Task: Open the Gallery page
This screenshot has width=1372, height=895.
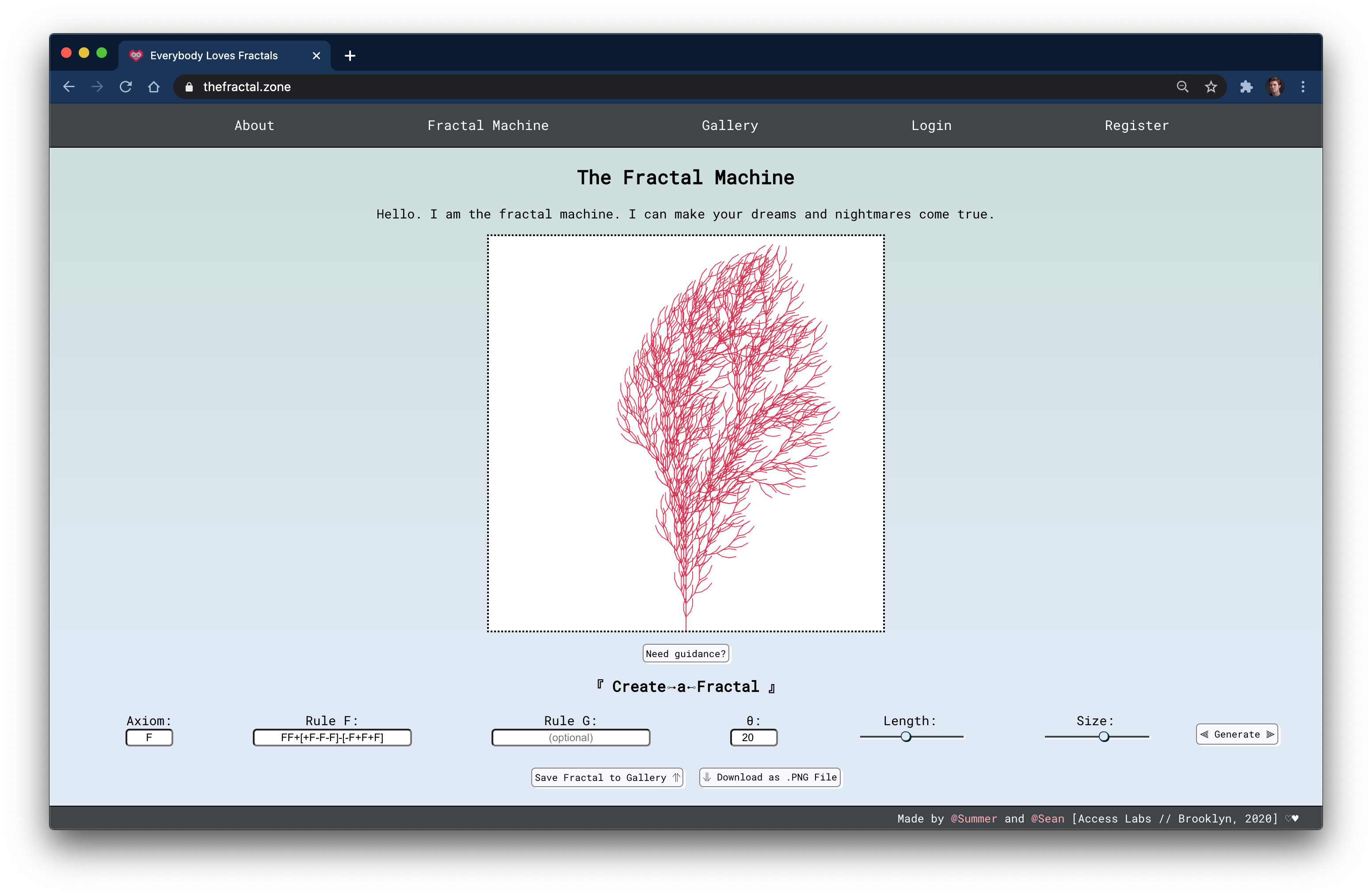Action: pos(730,125)
